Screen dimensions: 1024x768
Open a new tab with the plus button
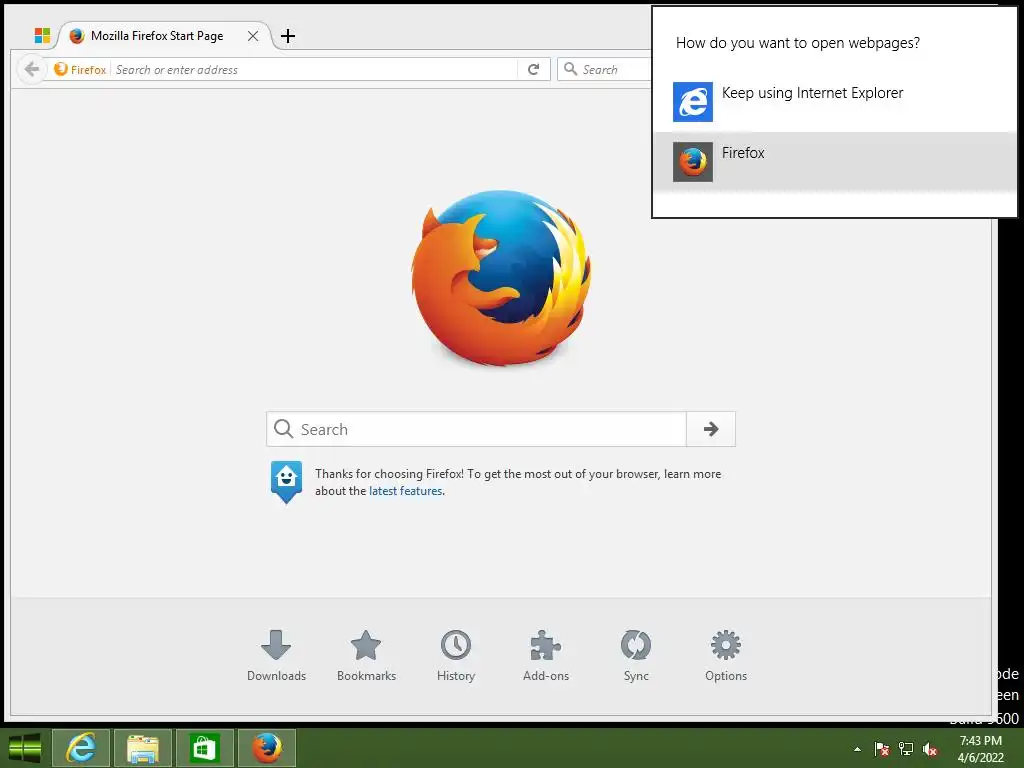288,36
